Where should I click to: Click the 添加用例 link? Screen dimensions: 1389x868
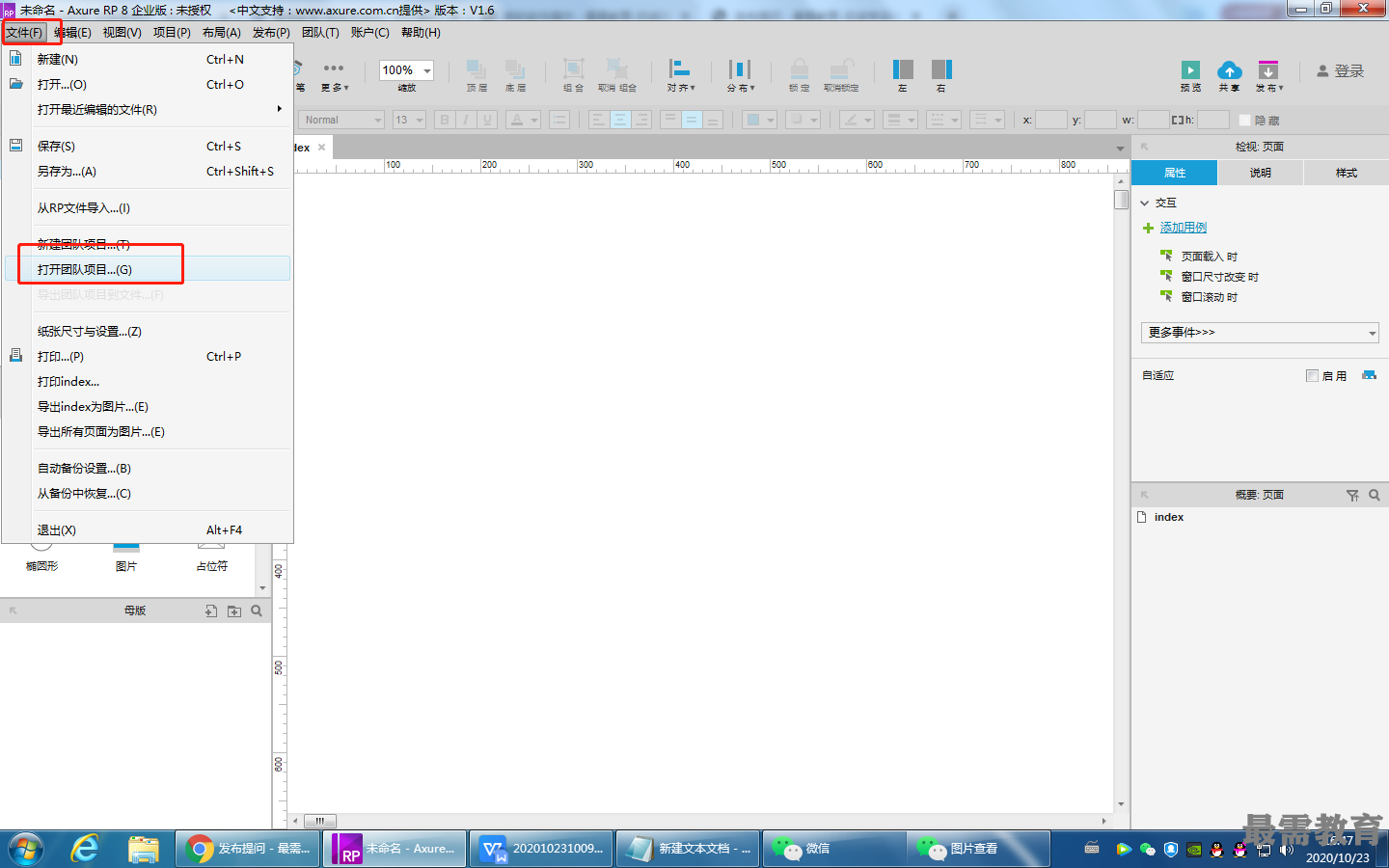pos(1184,228)
